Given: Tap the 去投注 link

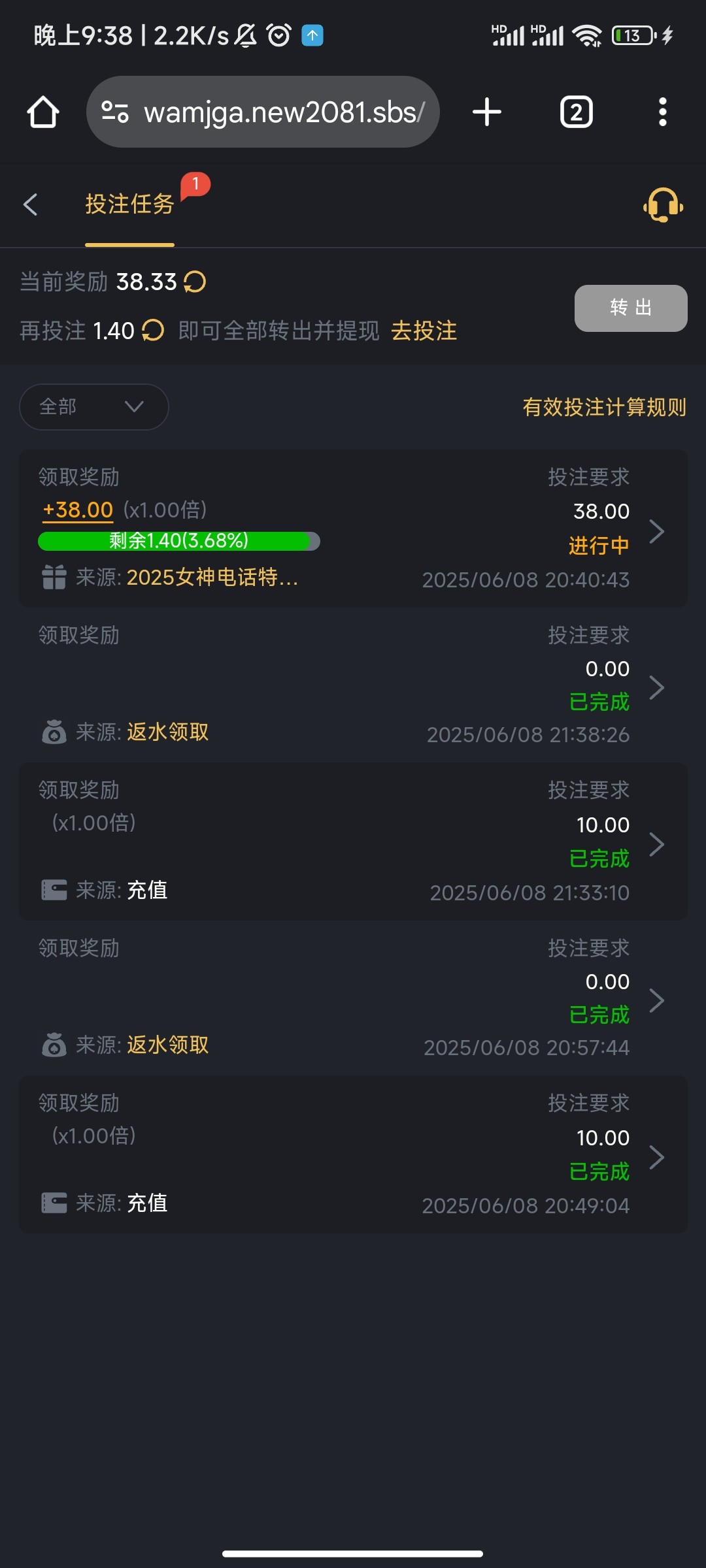Looking at the screenshot, I should [x=424, y=331].
